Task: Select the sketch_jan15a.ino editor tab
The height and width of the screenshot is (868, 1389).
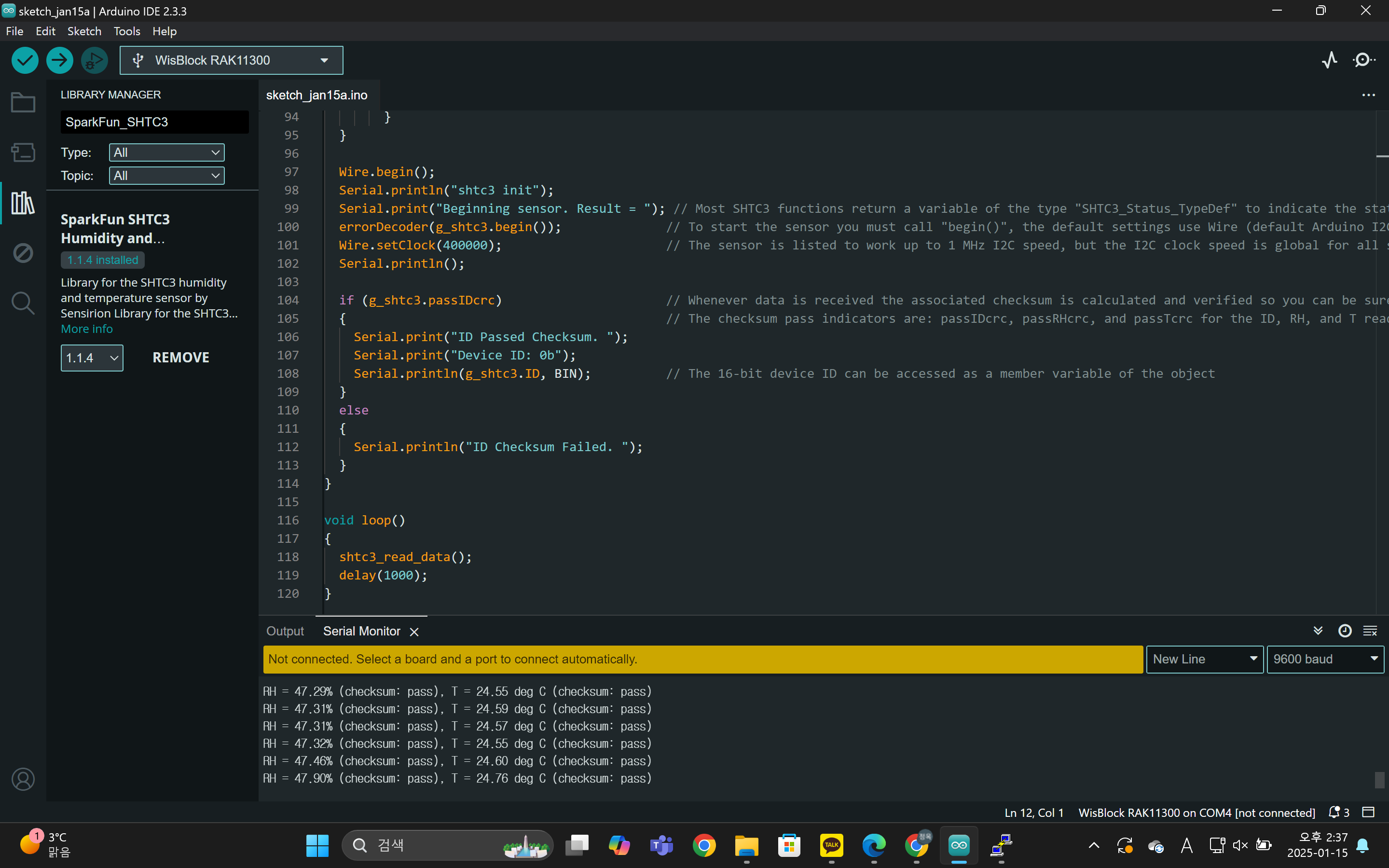Action: click(317, 95)
